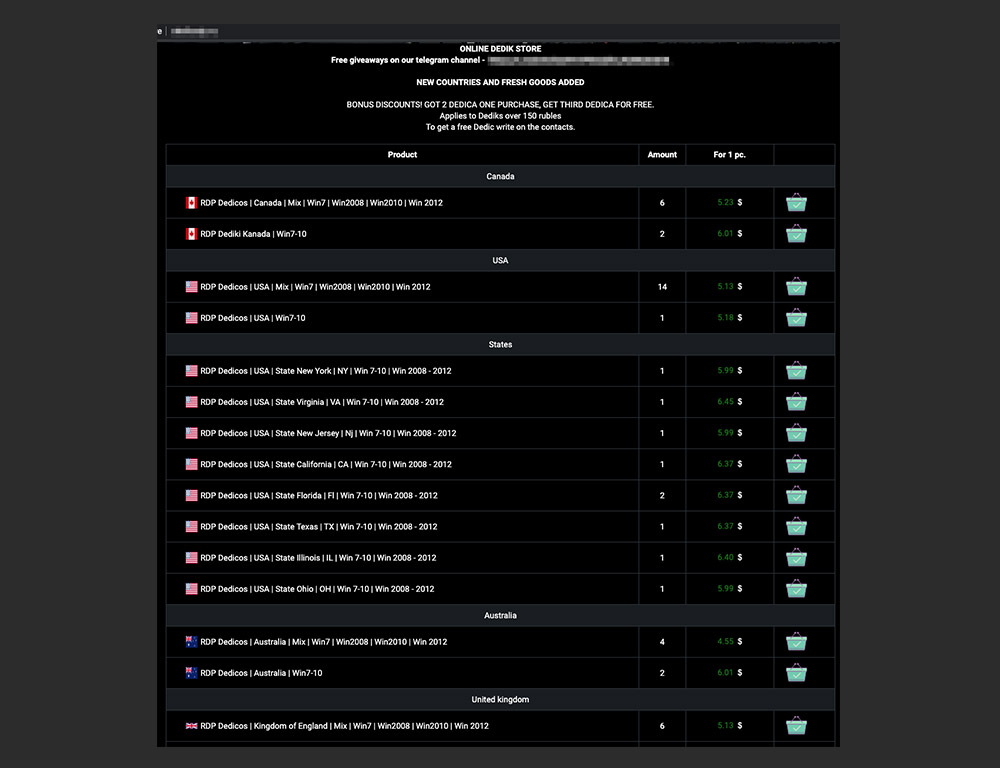
Task: Click basket icon for Kingdom of England row
Action: pos(796,726)
